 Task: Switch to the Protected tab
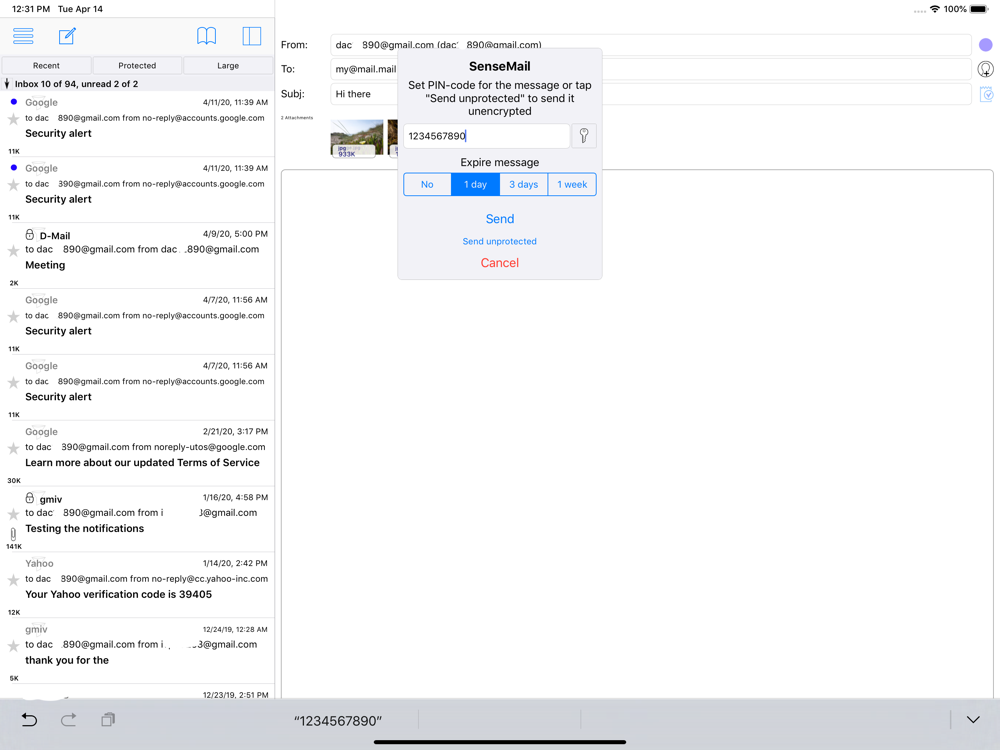(137, 66)
